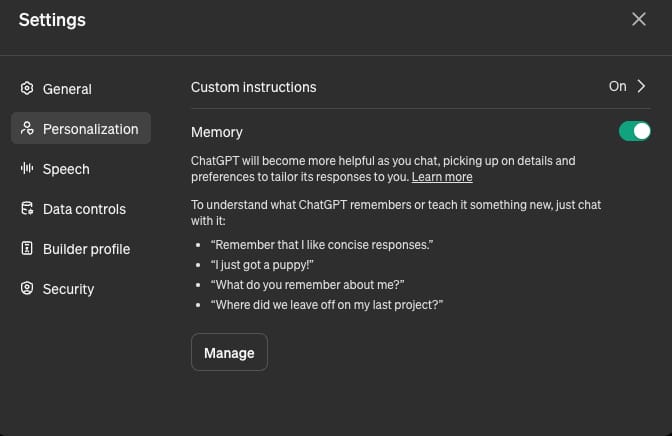Close the Settings dialog with X
The height and width of the screenshot is (436, 672).
[x=639, y=19]
